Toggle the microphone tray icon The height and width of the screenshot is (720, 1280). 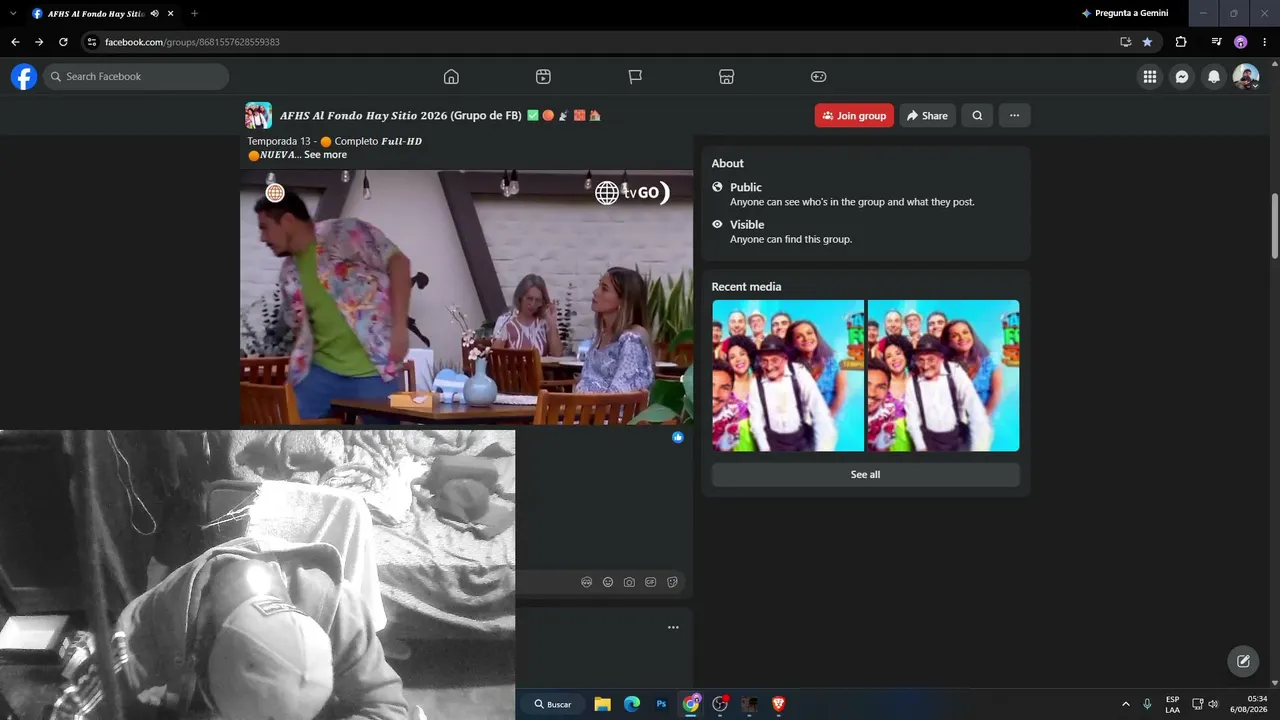1148,704
